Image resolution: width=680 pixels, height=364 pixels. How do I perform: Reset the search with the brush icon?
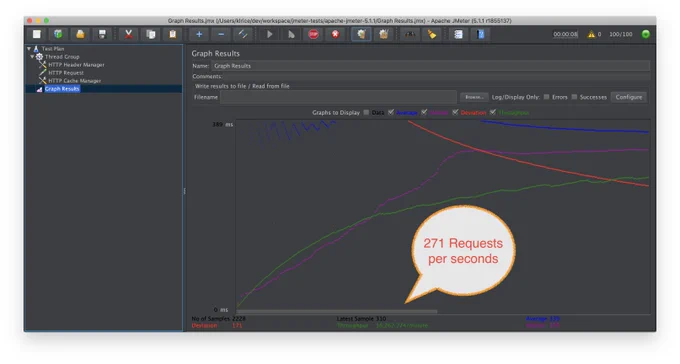432,34
